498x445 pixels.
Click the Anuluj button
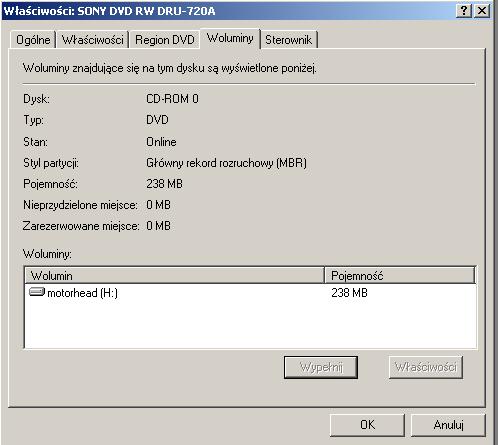448,425
